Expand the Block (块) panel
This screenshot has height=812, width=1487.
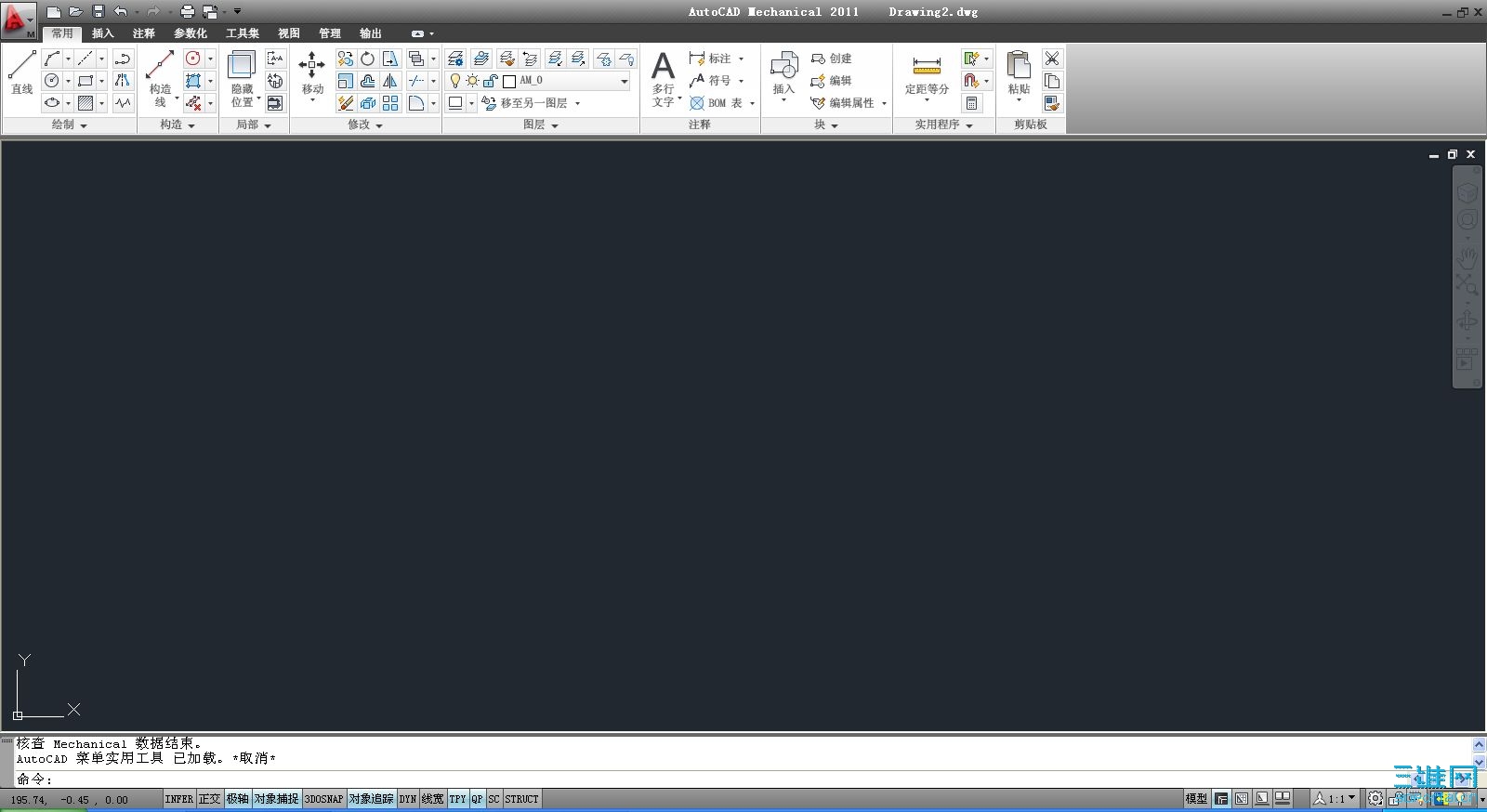826,124
